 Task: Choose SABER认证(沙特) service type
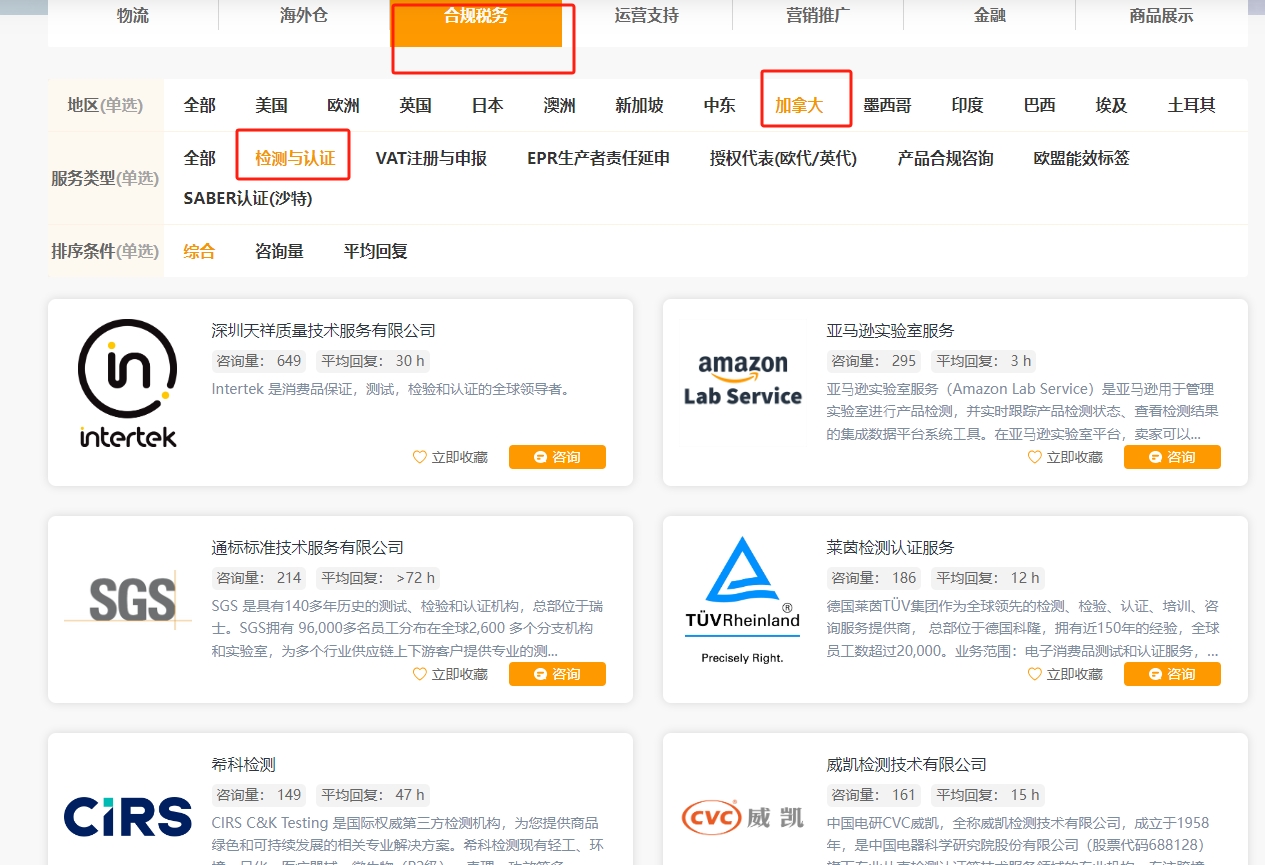[248, 198]
